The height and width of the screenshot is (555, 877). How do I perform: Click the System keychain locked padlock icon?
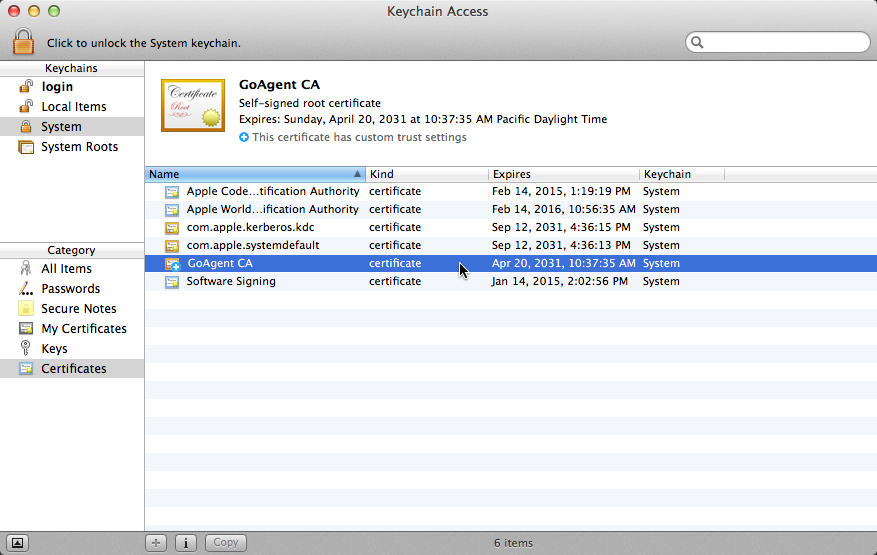point(26,126)
